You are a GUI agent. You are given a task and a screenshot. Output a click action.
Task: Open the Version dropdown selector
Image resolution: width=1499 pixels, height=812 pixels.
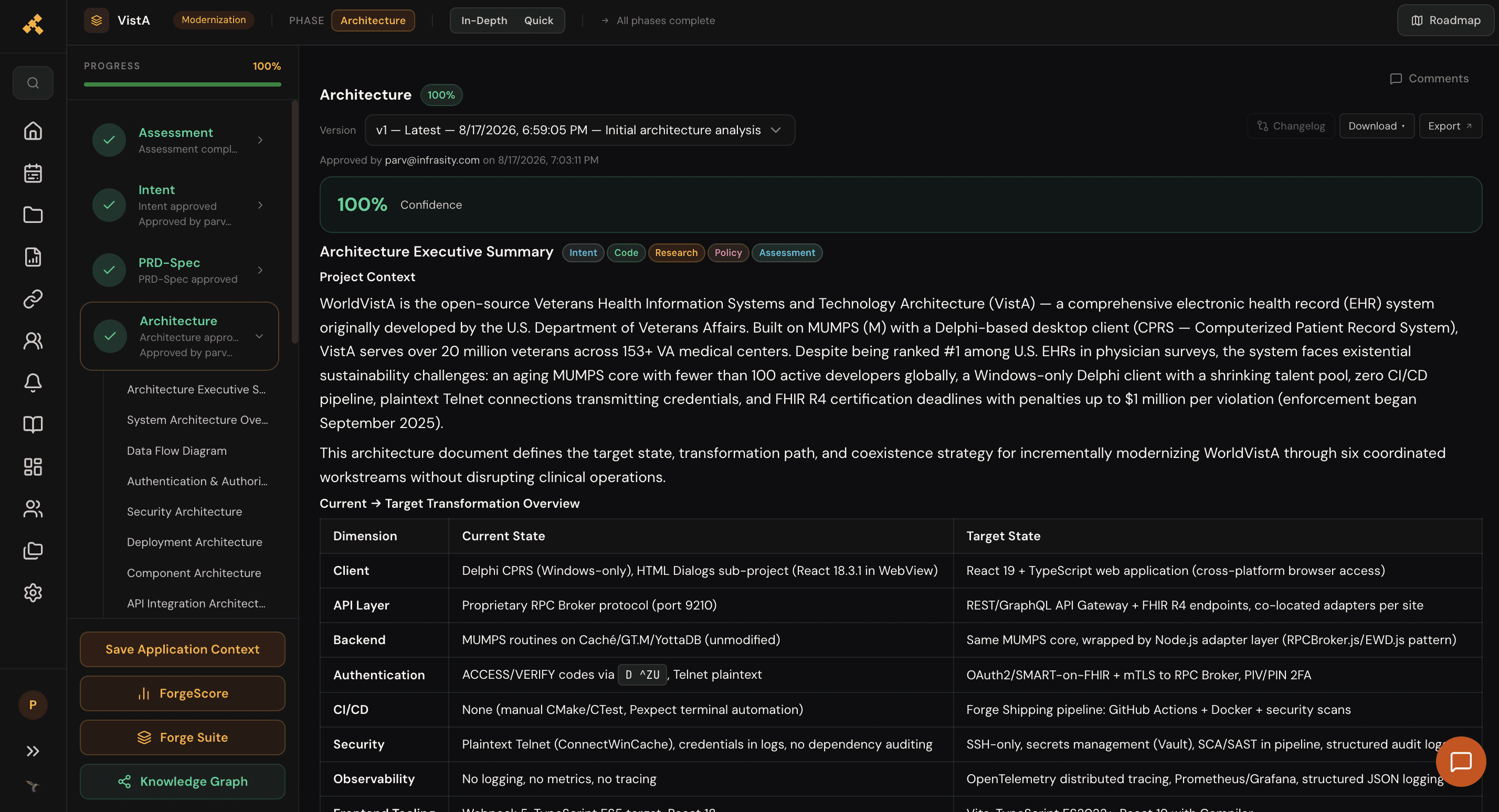(579, 130)
